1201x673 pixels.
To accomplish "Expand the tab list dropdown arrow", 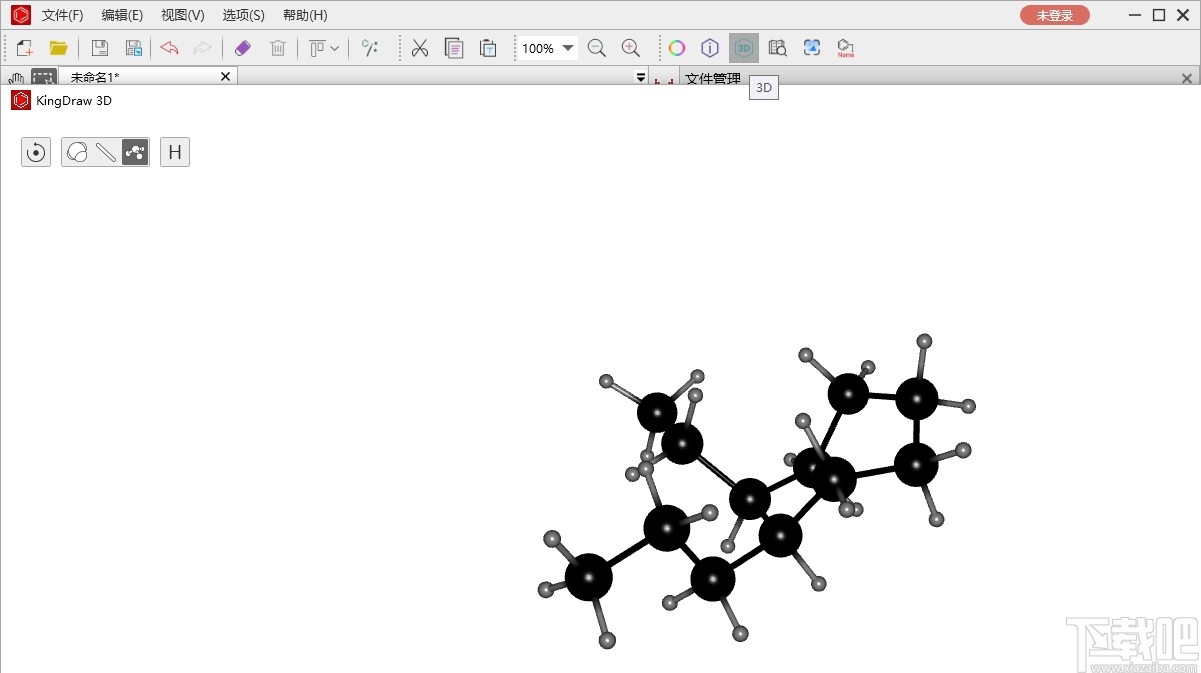I will [641, 78].
